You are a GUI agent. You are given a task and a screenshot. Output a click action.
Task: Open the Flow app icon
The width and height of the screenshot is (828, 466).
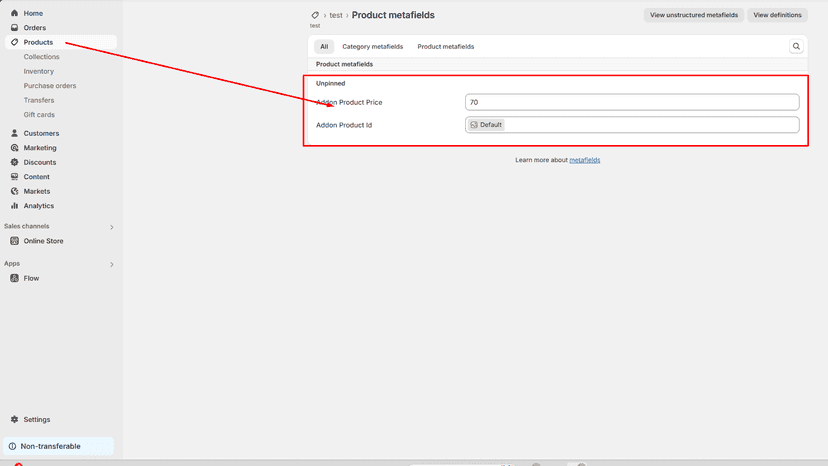coord(14,278)
